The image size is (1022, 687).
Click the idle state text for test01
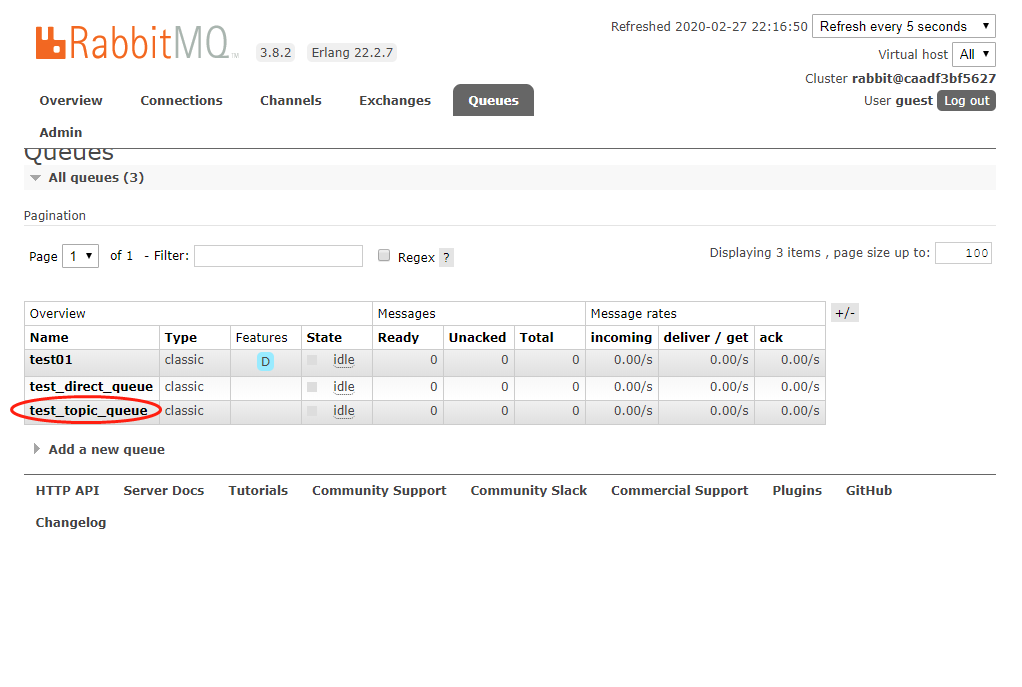pyautogui.click(x=343, y=360)
